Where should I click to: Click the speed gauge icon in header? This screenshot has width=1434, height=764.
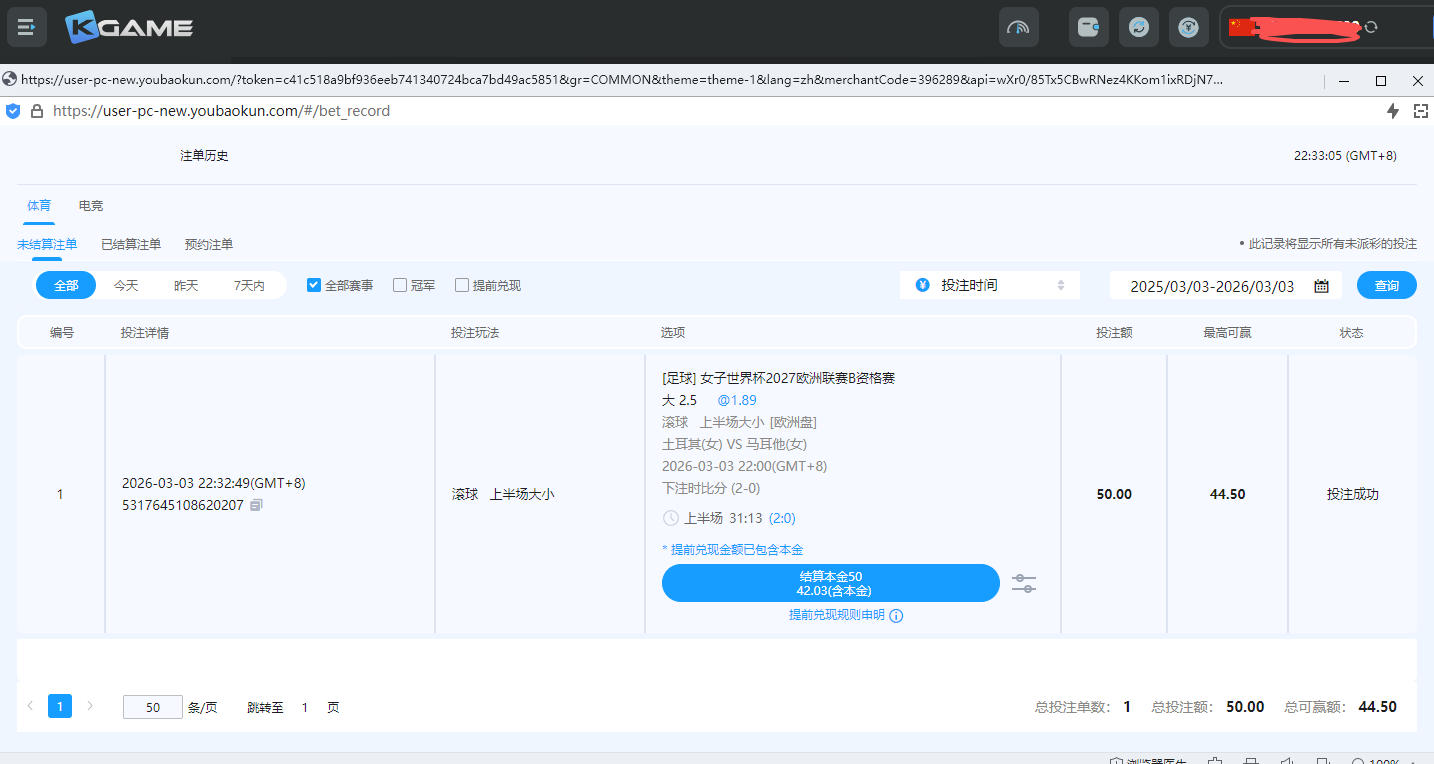pyautogui.click(x=1018, y=27)
